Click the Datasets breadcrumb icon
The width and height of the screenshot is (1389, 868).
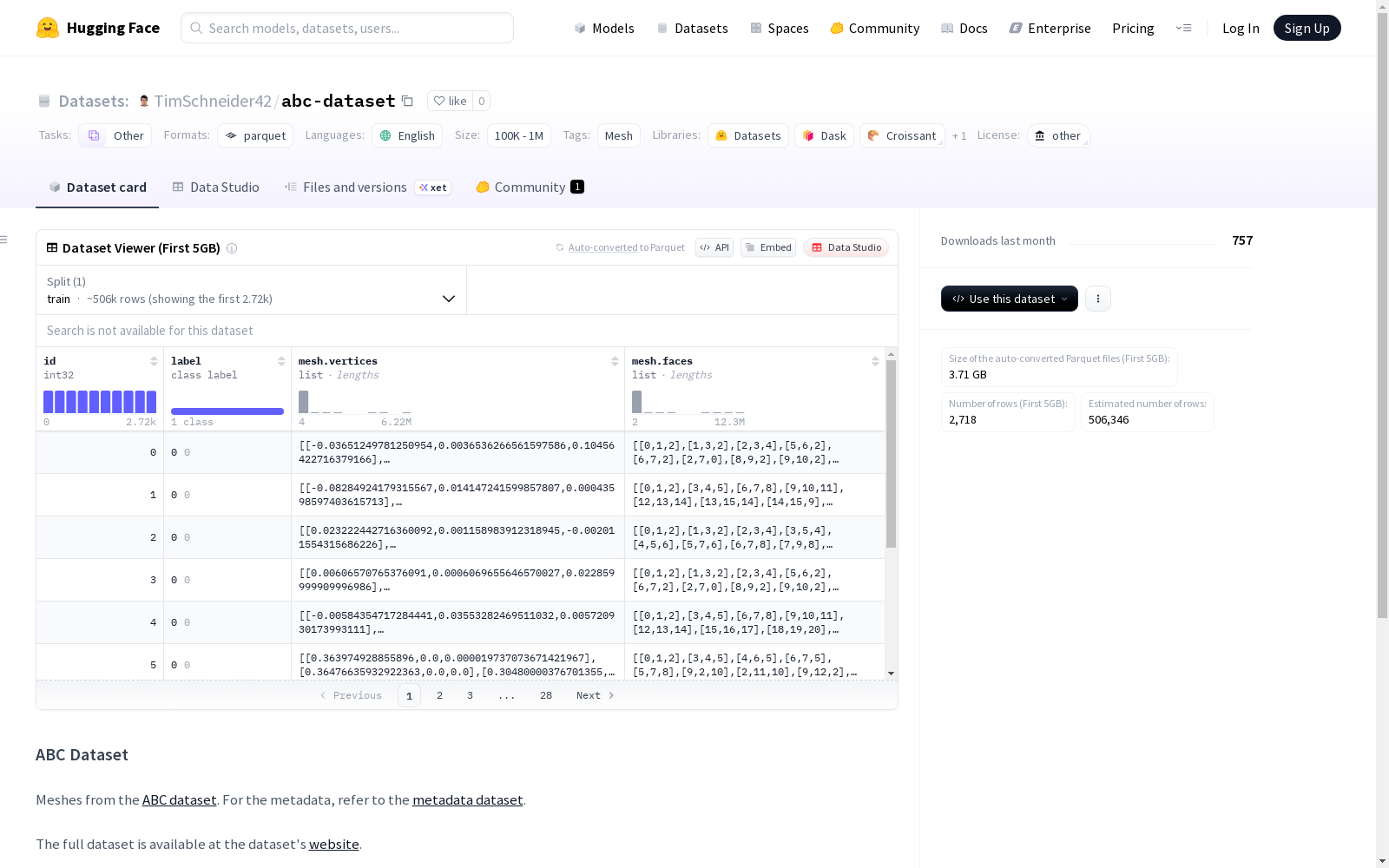(44, 101)
